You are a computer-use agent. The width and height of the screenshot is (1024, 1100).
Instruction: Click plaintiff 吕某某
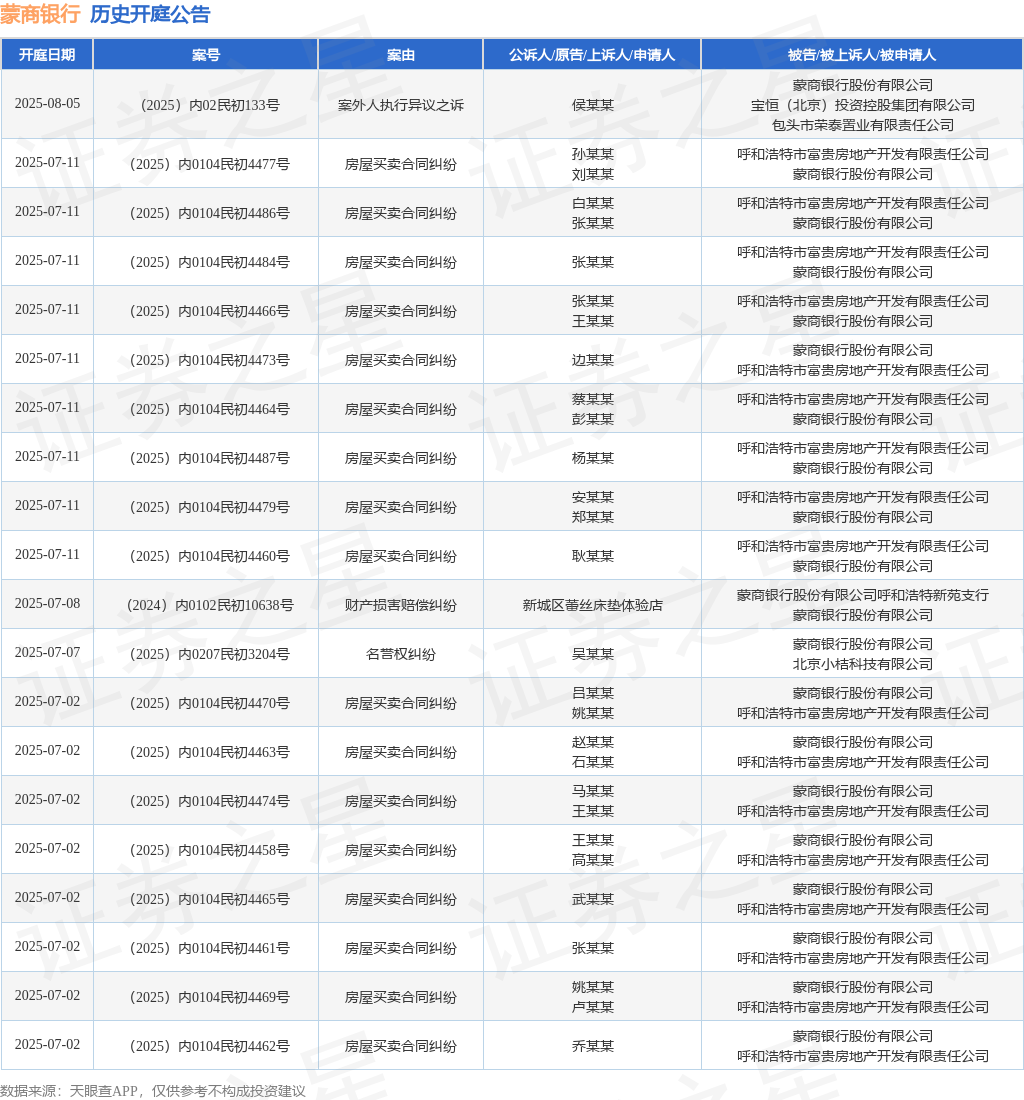(x=593, y=693)
